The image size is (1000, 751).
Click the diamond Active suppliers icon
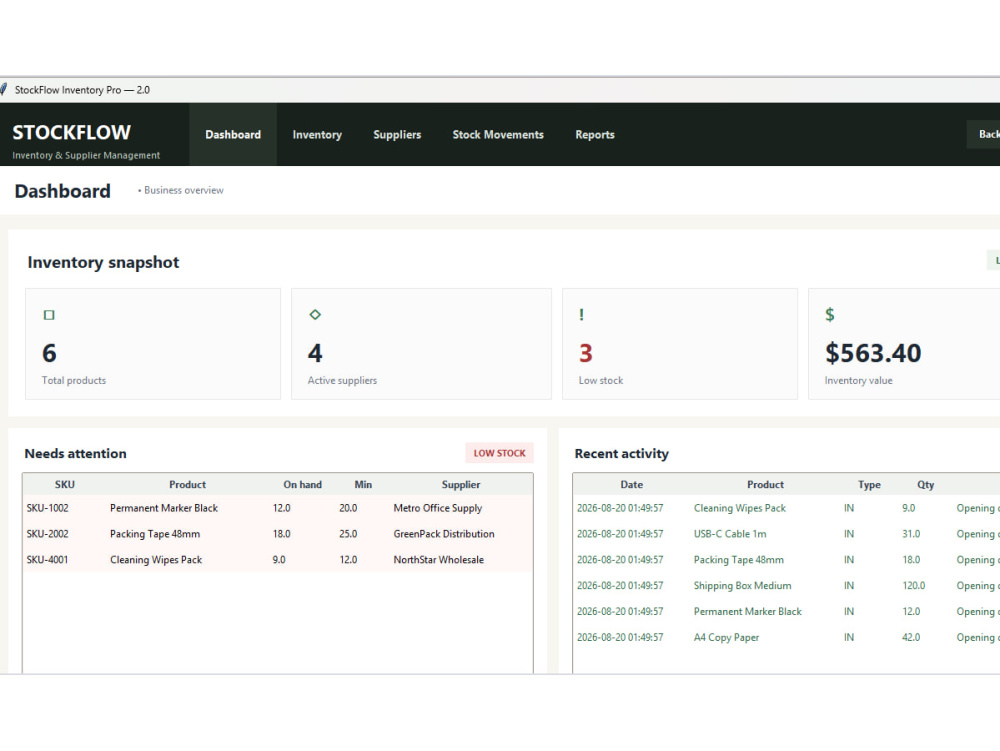[x=315, y=314]
